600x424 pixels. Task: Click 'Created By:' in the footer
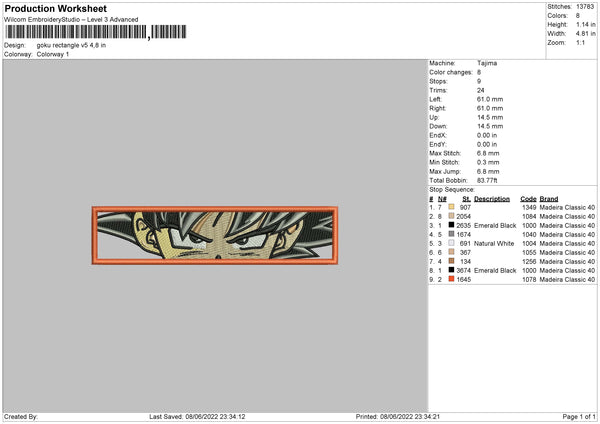[21, 417]
